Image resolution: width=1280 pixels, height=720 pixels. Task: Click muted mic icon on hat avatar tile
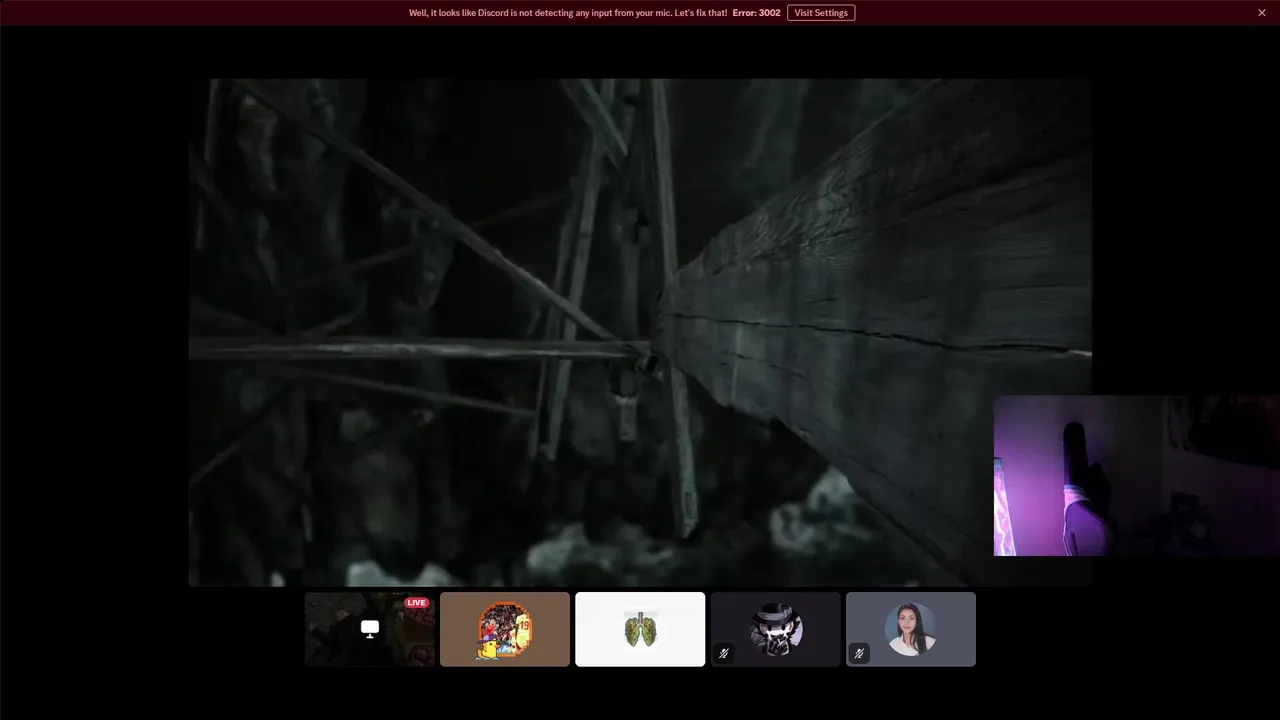click(724, 653)
